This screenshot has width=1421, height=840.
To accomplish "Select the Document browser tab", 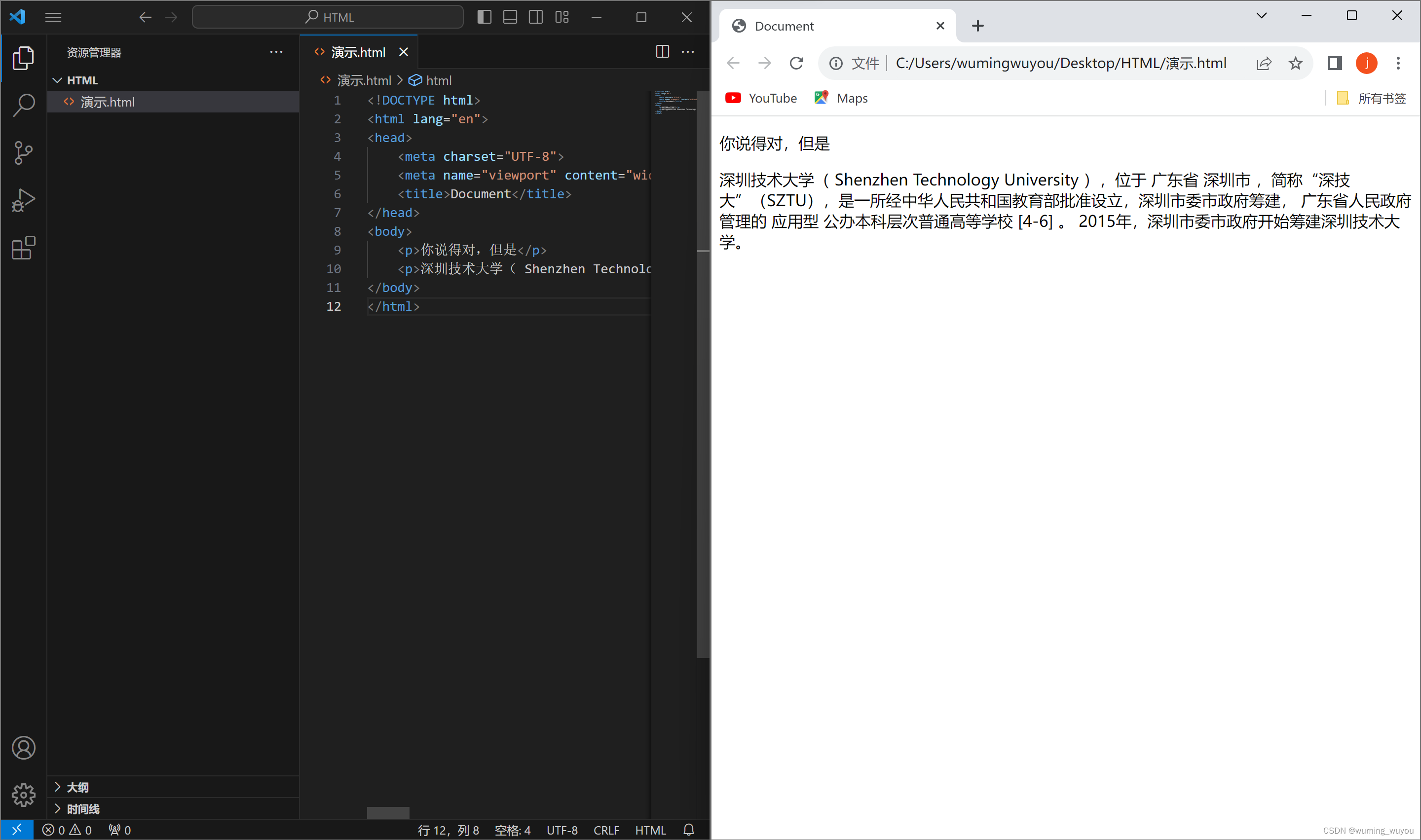I will 784,26.
